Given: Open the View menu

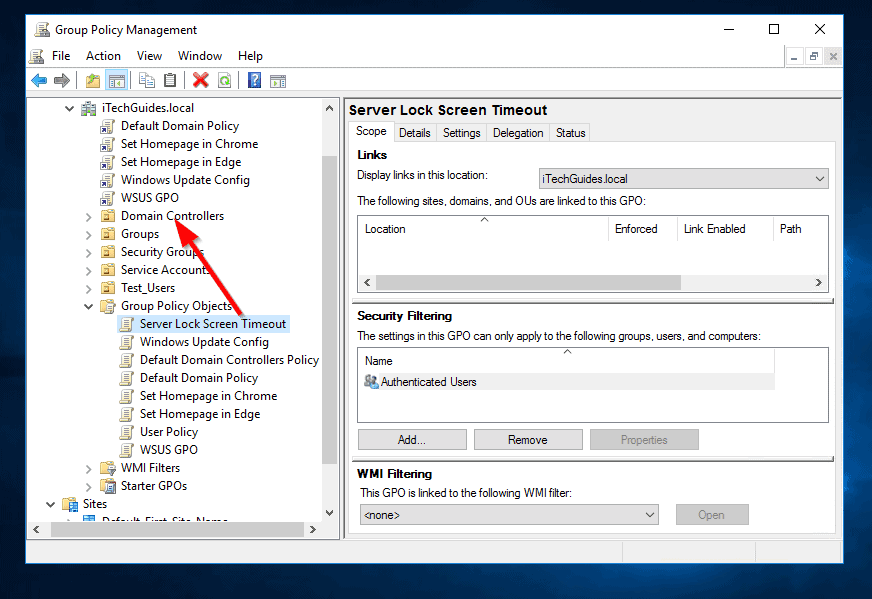Looking at the screenshot, I should pyautogui.click(x=149, y=56).
